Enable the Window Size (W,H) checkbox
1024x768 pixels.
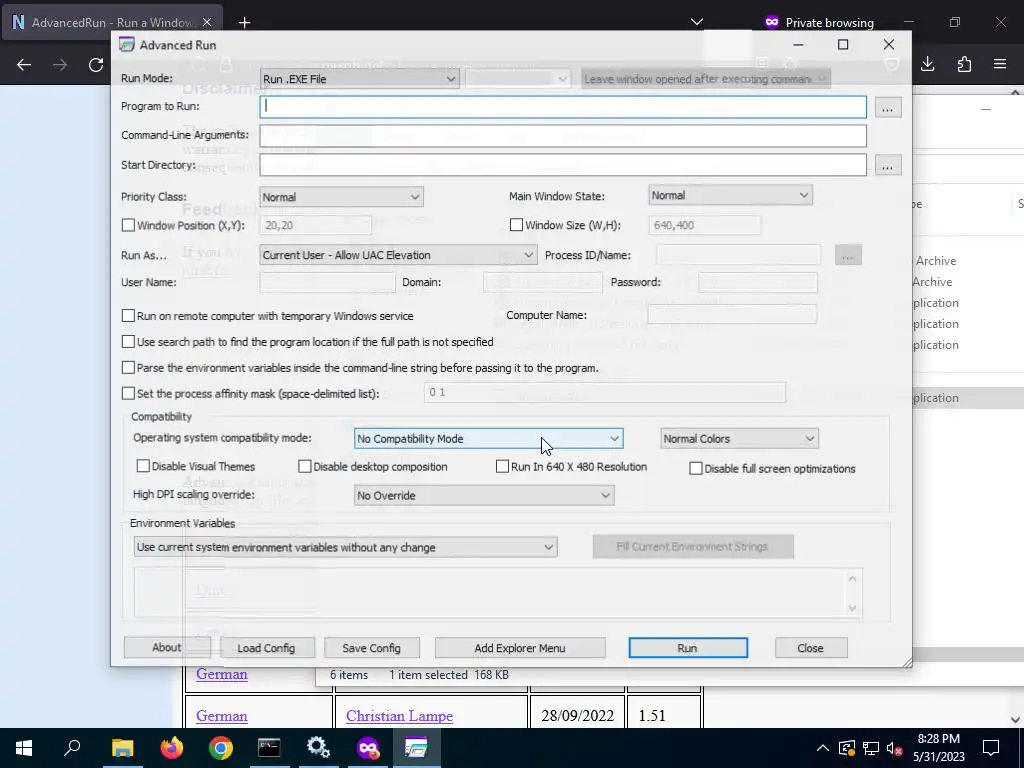point(517,225)
